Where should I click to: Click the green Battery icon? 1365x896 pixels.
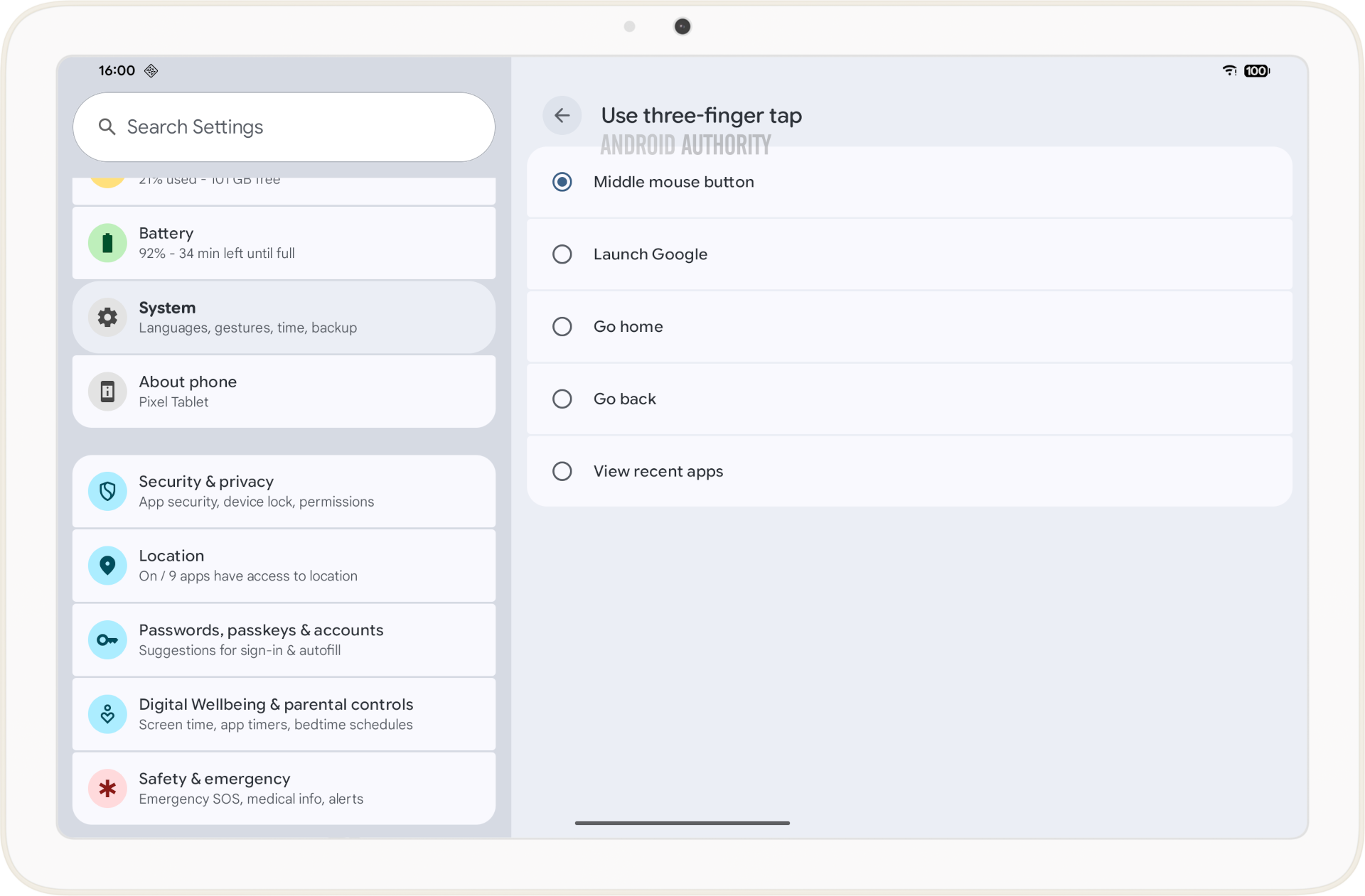tap(107, 243)
